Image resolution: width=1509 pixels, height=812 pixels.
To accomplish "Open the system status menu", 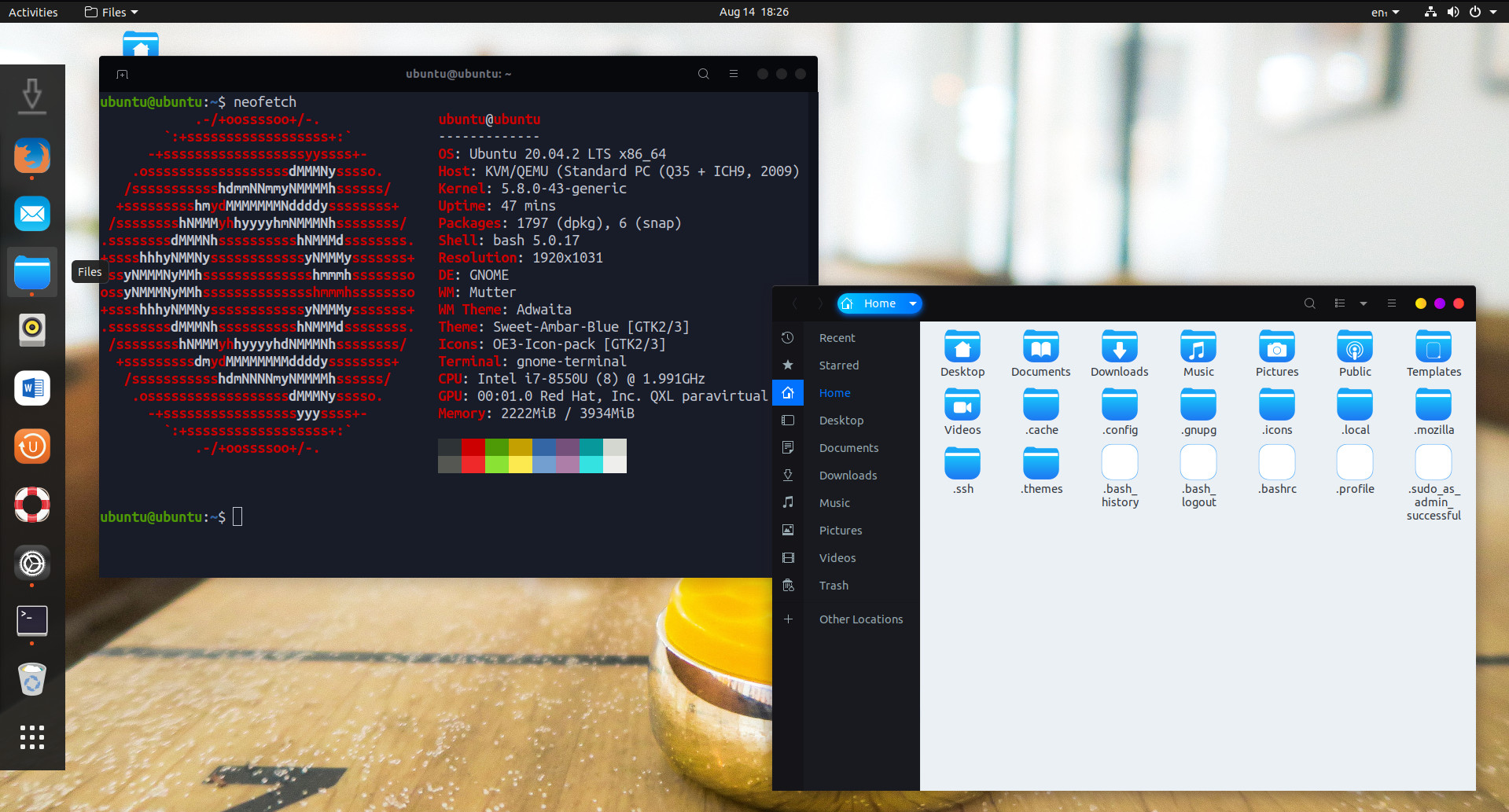I will [1461, 12].
